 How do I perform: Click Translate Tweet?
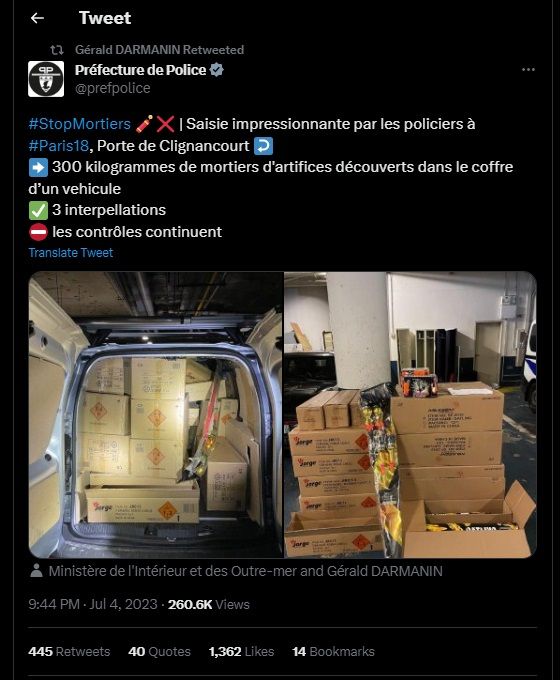point(71,252)
